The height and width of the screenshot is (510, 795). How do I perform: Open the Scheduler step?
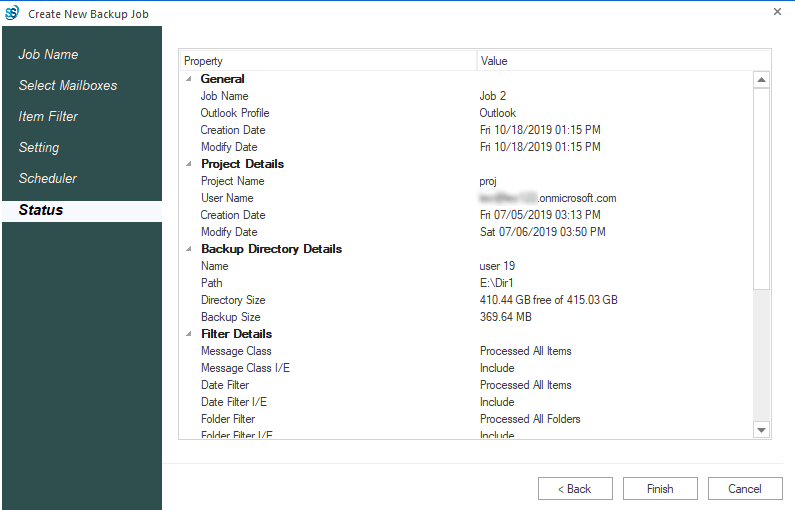[x=48, y=178]
